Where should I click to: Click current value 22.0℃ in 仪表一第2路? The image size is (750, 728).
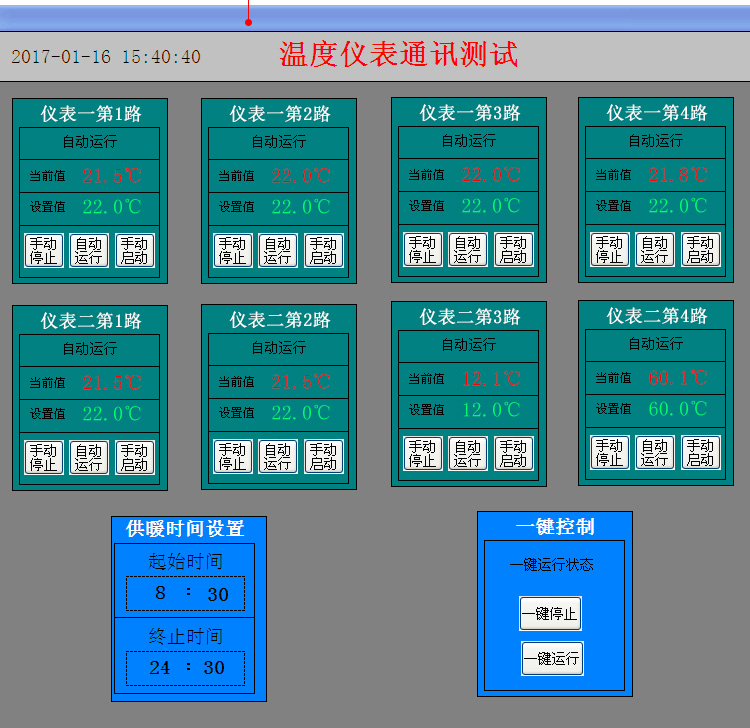tap(301, 176)
